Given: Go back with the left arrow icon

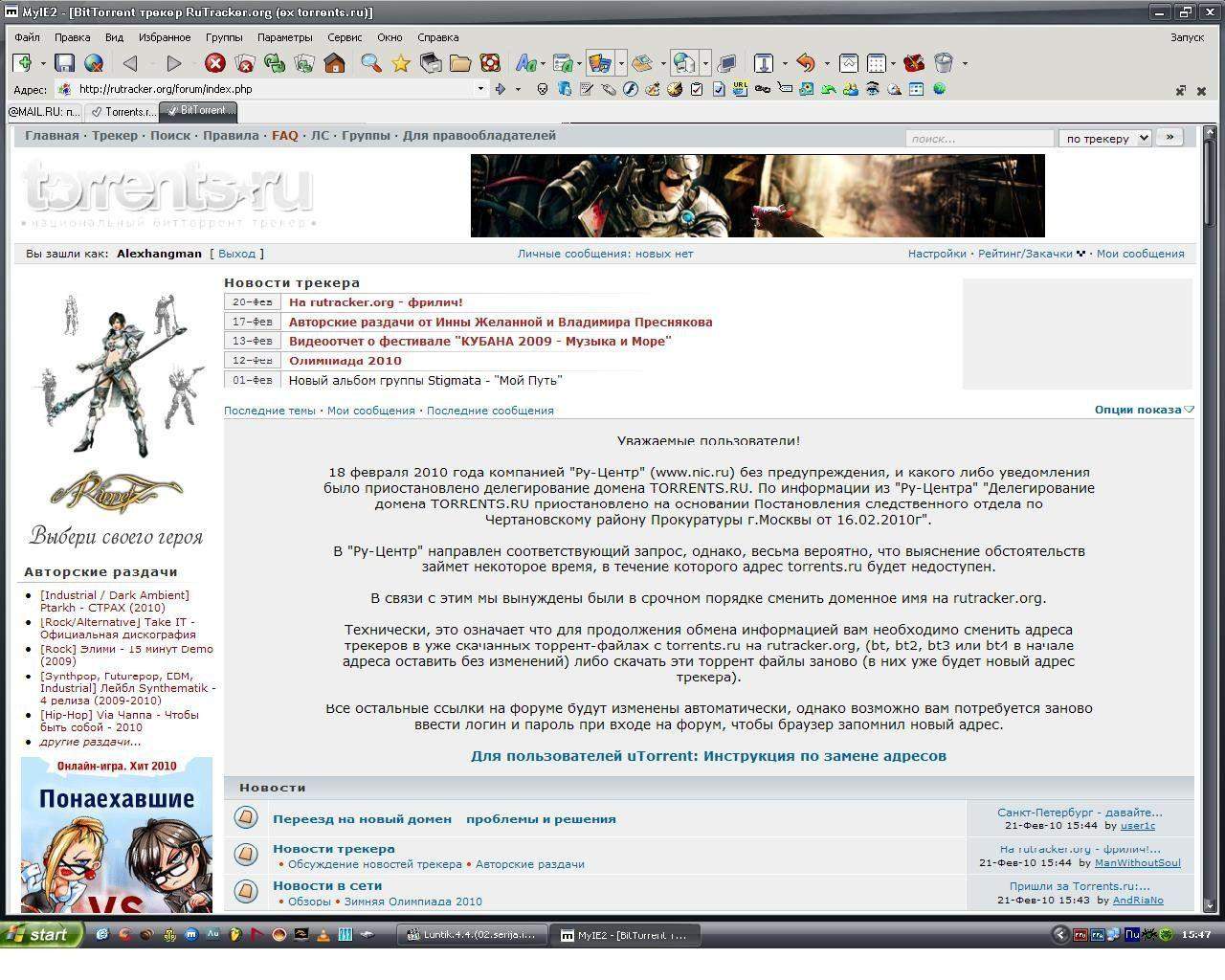Looking at the screenshot, I should click(131, 63).
